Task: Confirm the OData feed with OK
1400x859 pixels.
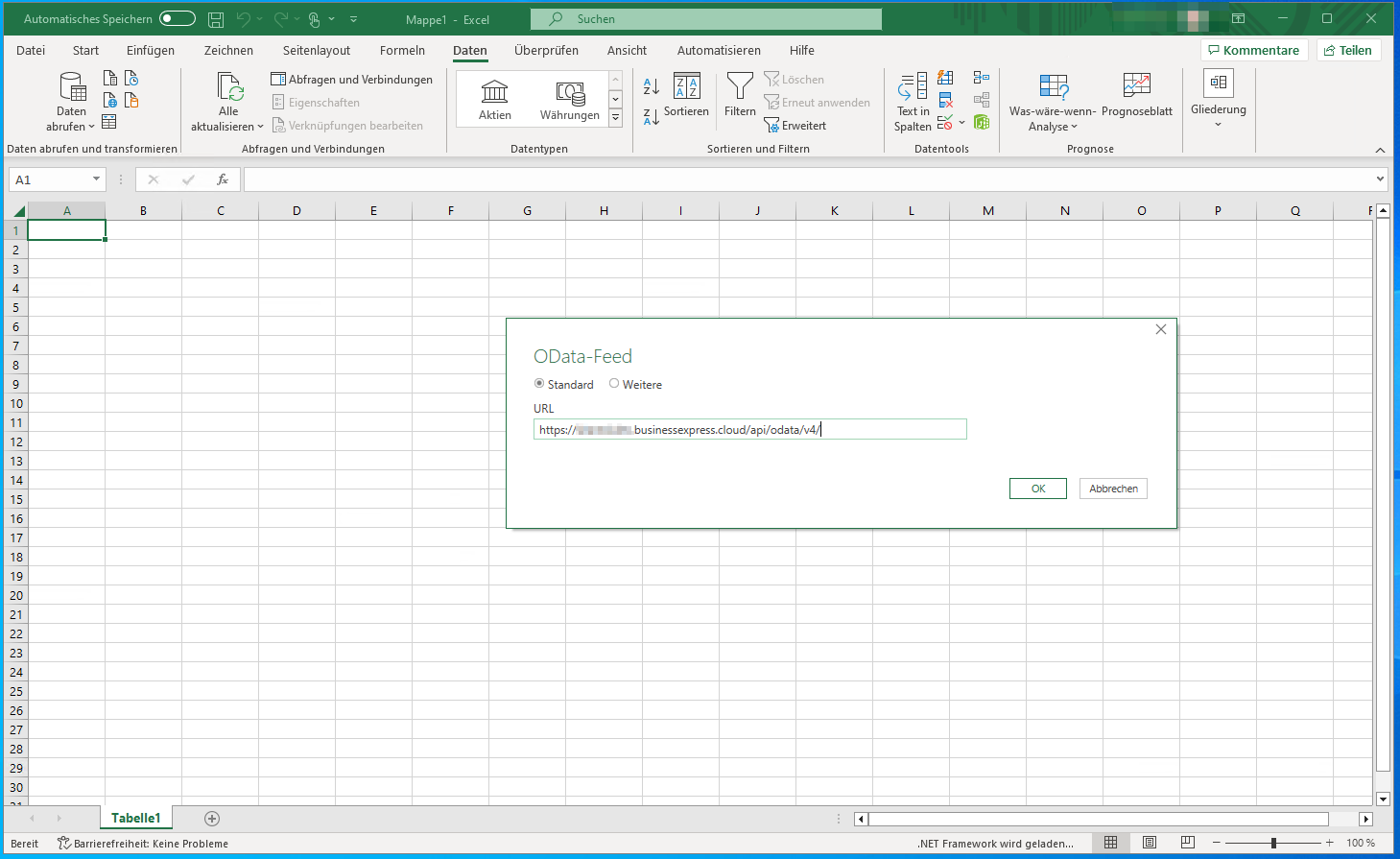Action: (1037, 489)
